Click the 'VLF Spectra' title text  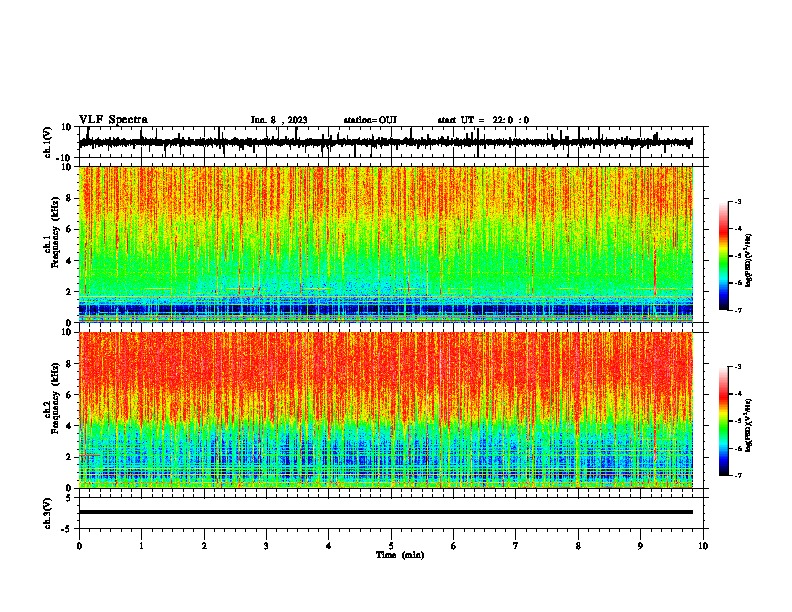[113, 120]
